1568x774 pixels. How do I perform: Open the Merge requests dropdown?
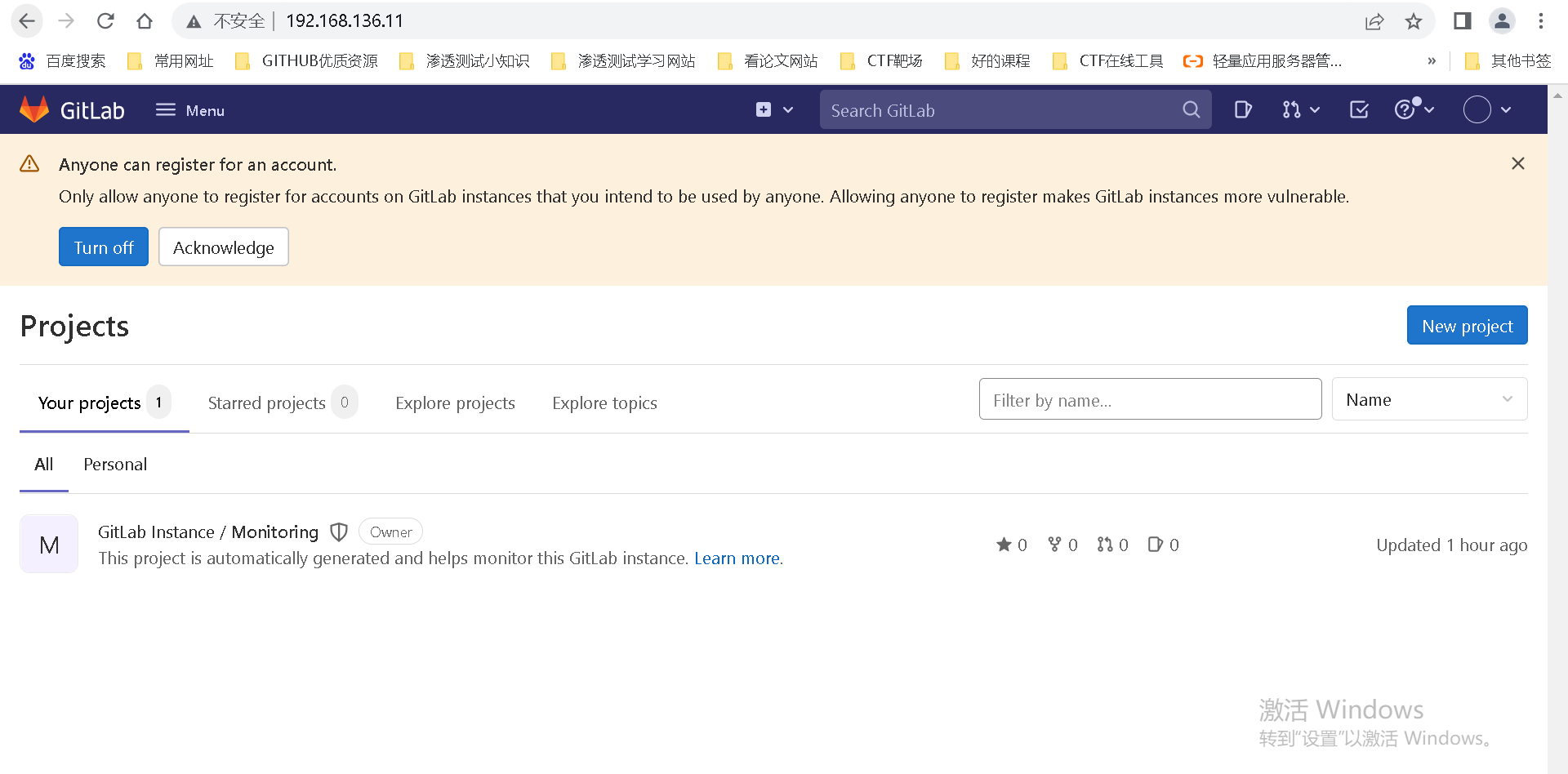point(1300,109)
